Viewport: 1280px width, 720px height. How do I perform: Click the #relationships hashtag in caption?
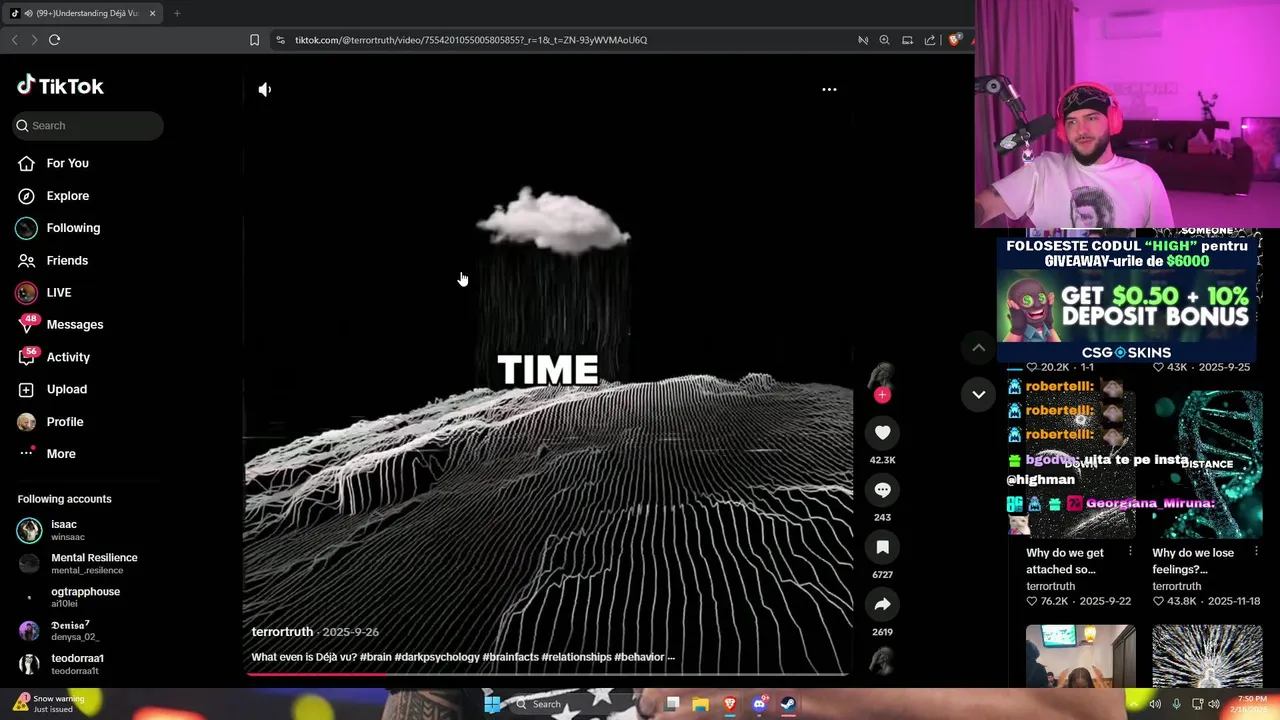(x=576, y=657)
